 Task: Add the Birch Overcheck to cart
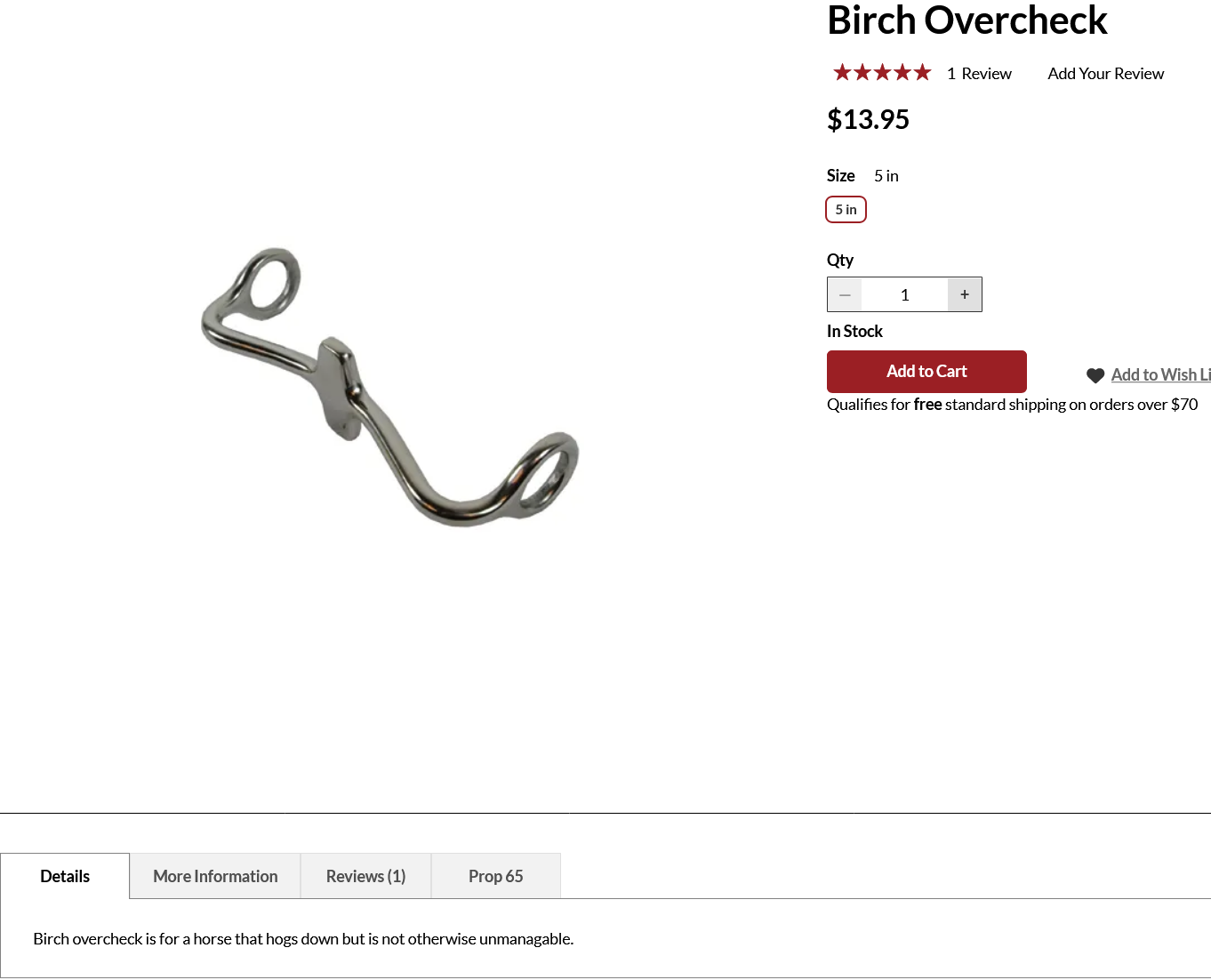926,372
